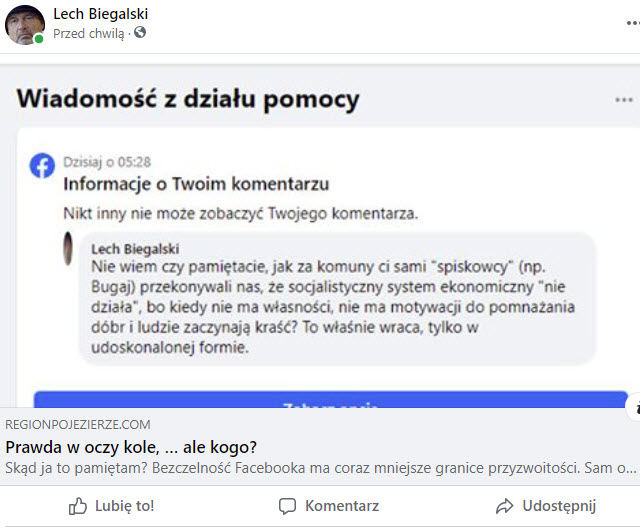Screen dimensions: 640x528
Task: Like the post with the thumbs-up icon
Action: (x=79, y=506)
